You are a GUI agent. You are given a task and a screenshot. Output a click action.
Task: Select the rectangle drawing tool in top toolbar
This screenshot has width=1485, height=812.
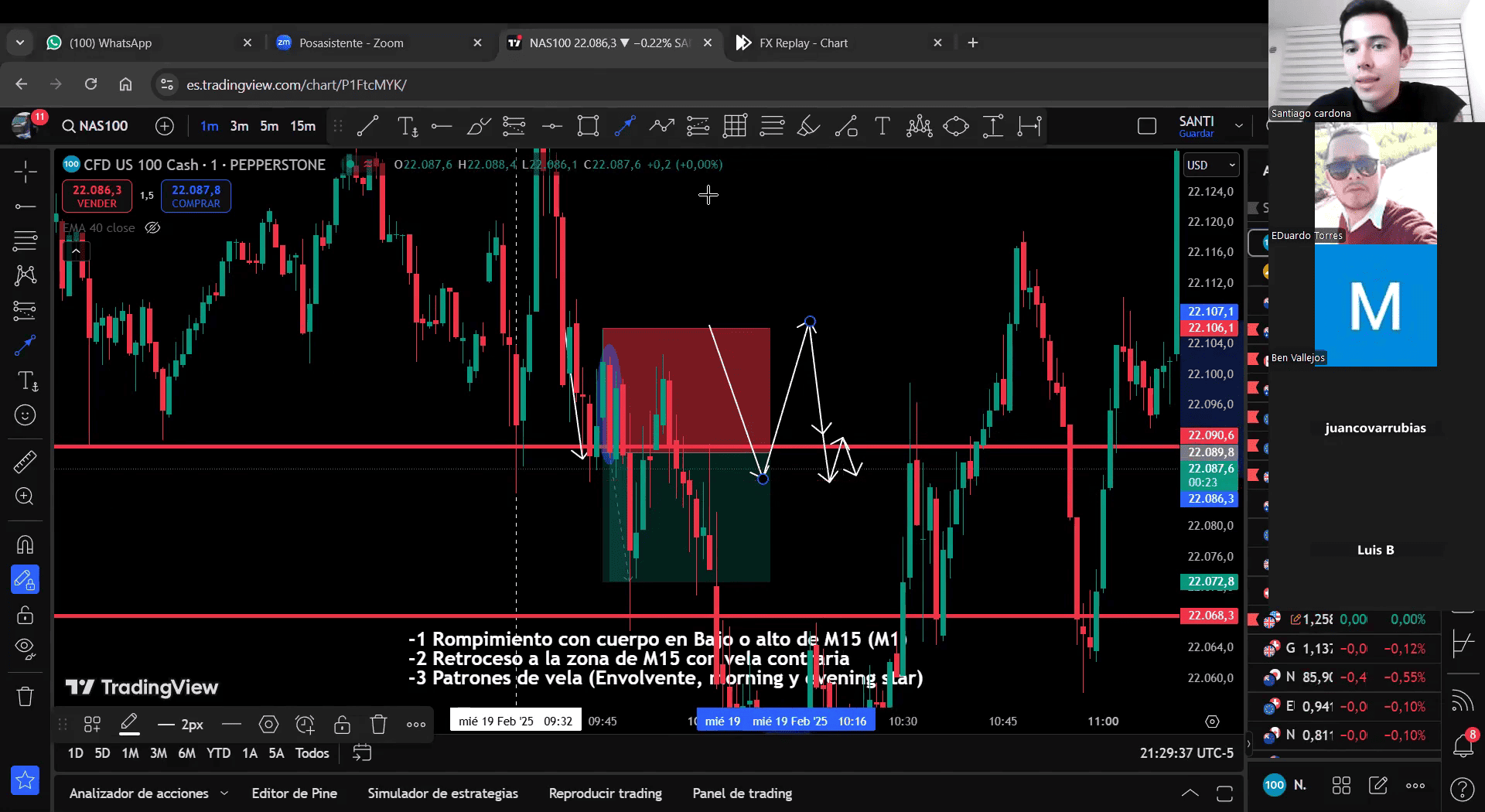(x=588, y=126)
